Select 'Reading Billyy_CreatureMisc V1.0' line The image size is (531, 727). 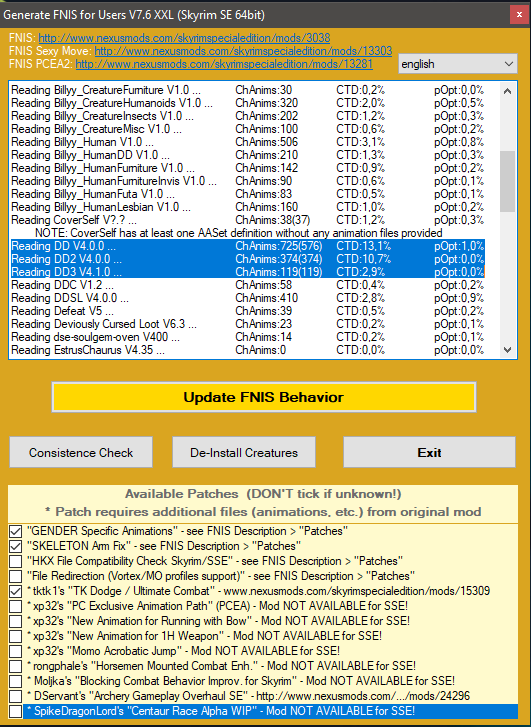tap(248, 129)
